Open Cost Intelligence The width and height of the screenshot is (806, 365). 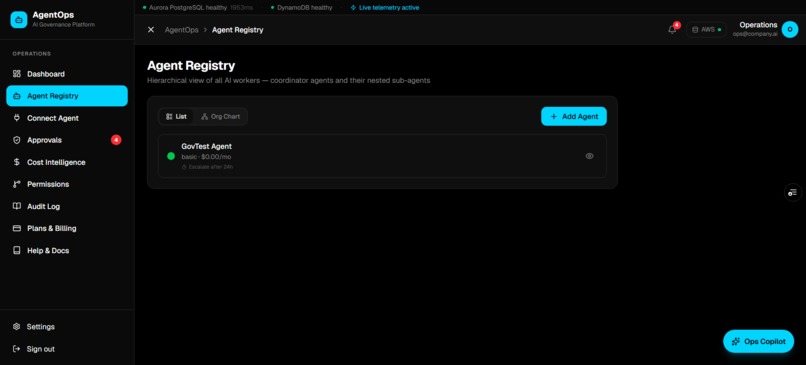coord(67,162)
